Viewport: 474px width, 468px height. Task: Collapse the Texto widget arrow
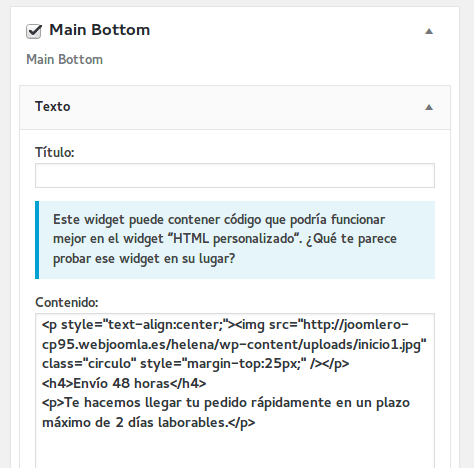pyautogui.click(x=429, y=107)
